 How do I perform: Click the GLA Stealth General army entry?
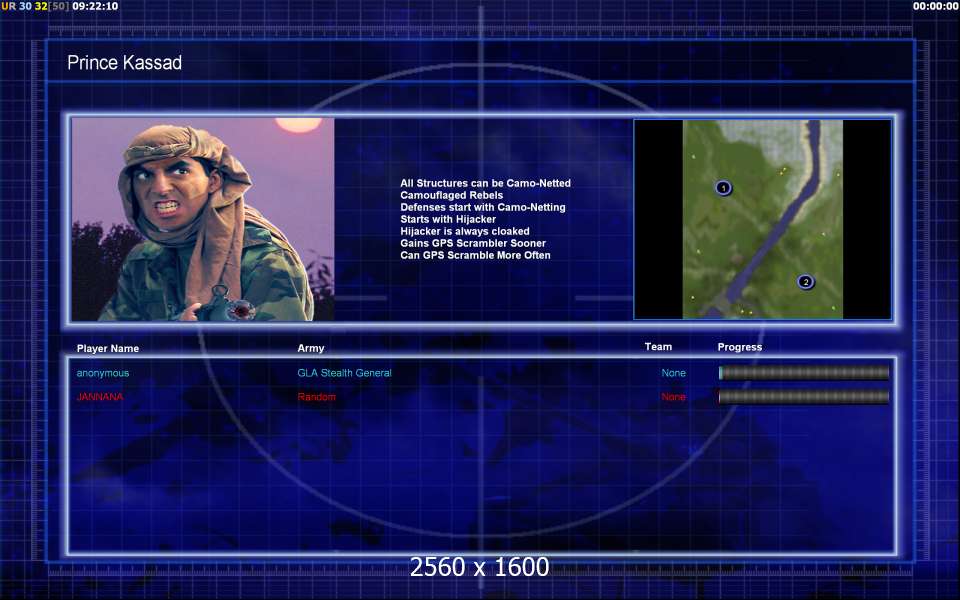point(344,373)
